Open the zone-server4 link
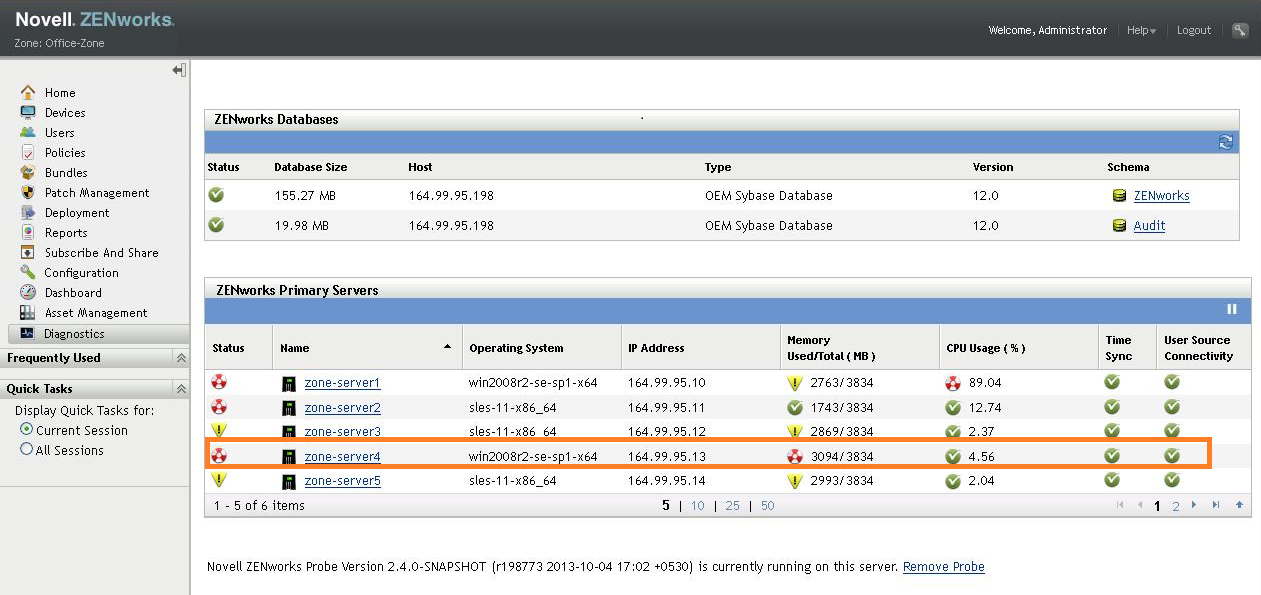 [342, 457]
